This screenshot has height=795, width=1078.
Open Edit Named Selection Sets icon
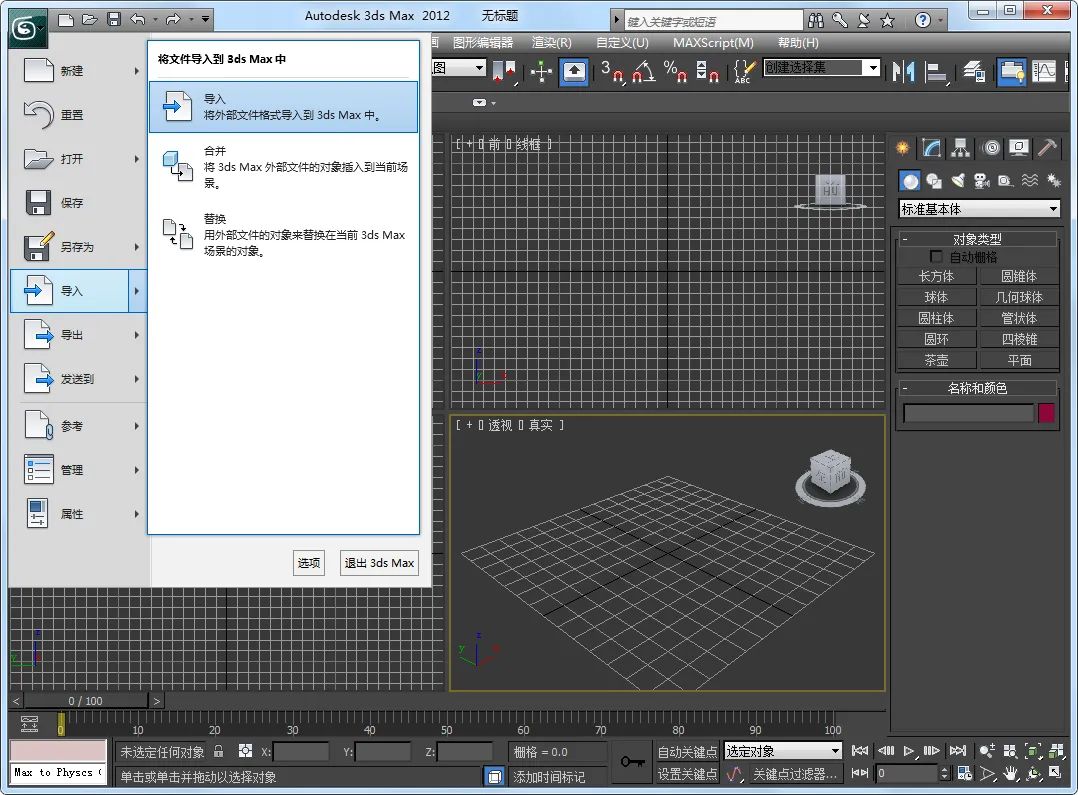(x=745, y=71)
